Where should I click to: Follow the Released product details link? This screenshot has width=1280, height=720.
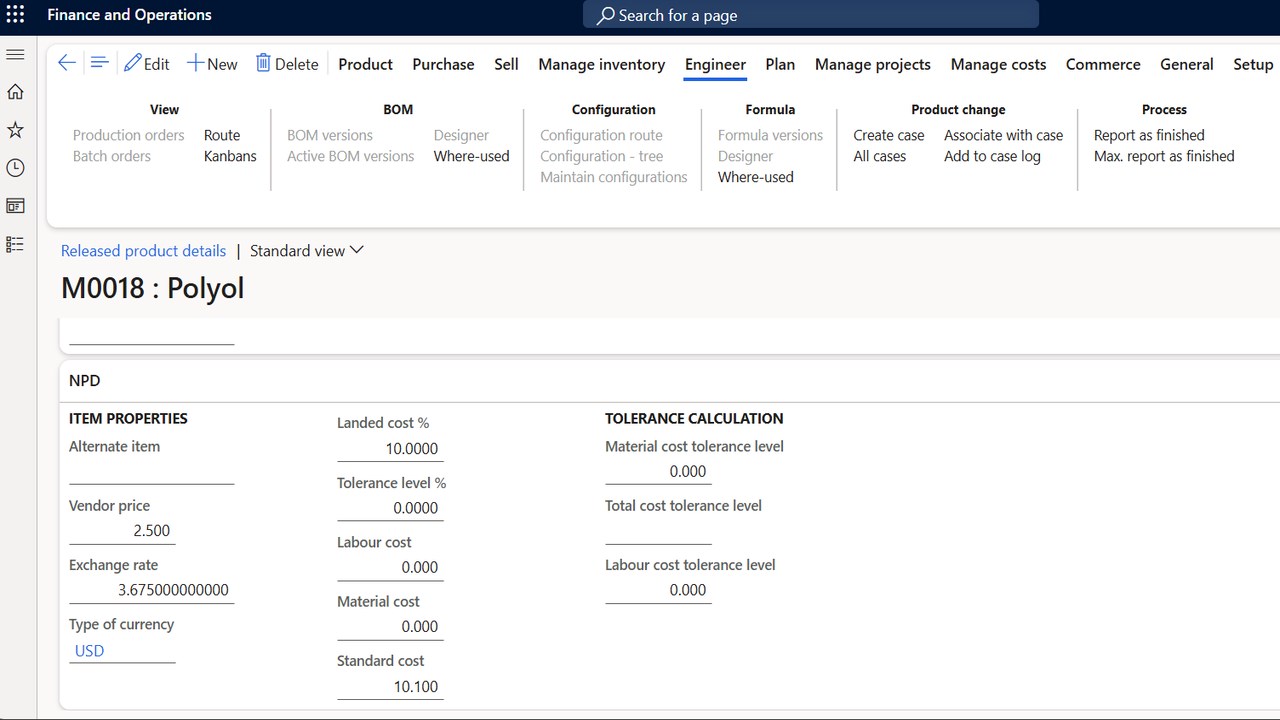pyautogui.click(x=143, y=251)
